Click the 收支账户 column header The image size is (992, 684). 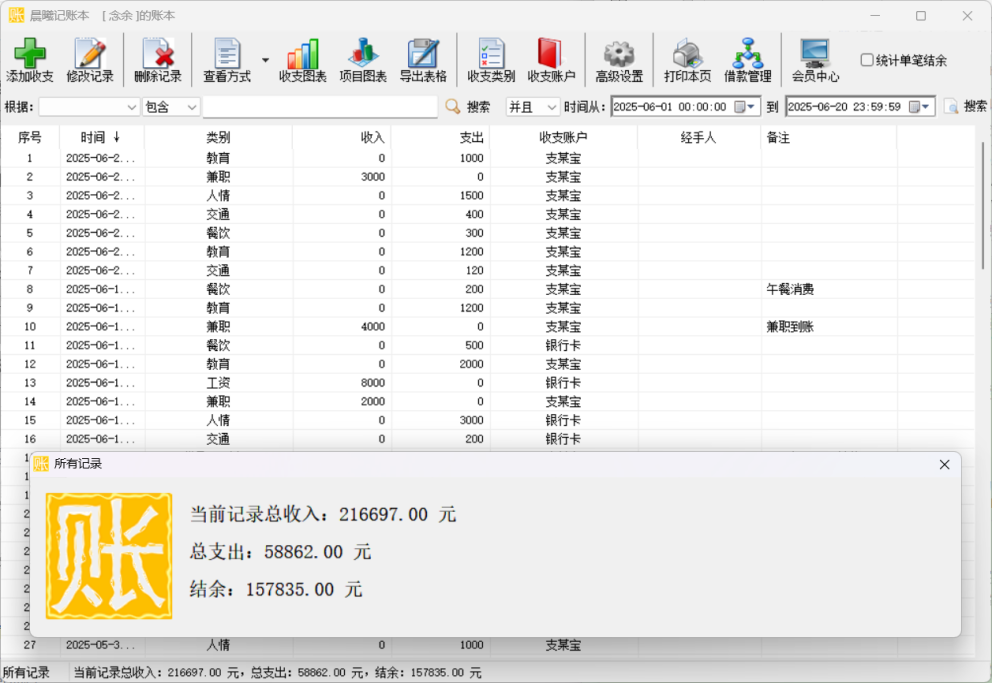tap(563, 137)
